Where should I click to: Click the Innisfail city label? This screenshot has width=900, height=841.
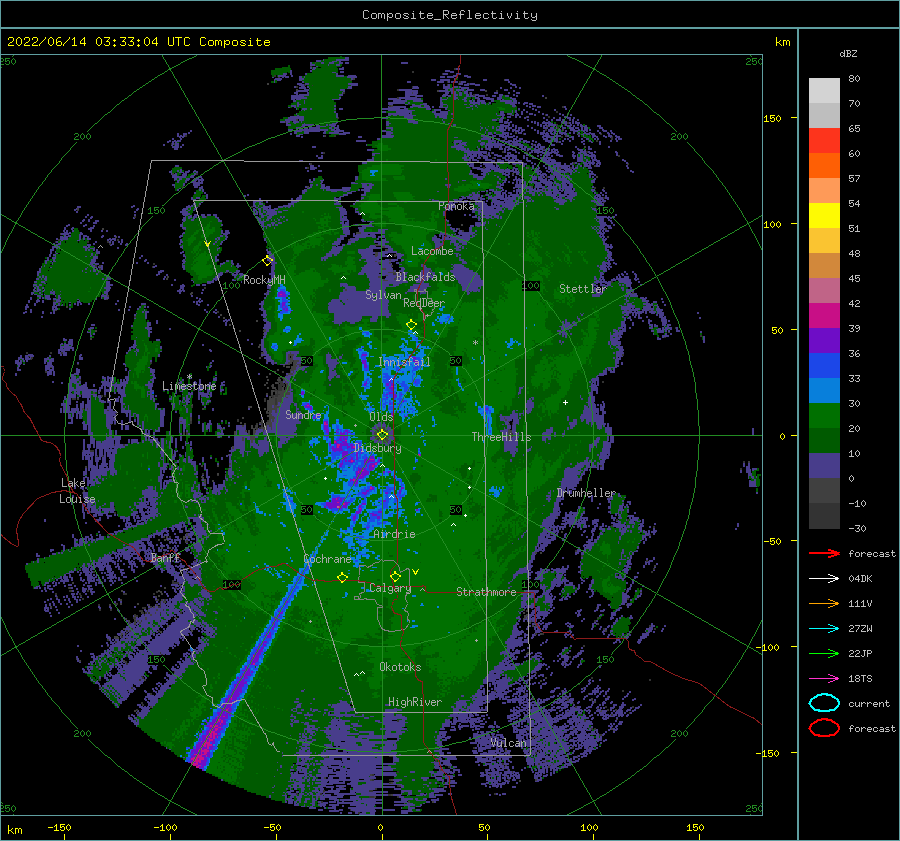404,362
